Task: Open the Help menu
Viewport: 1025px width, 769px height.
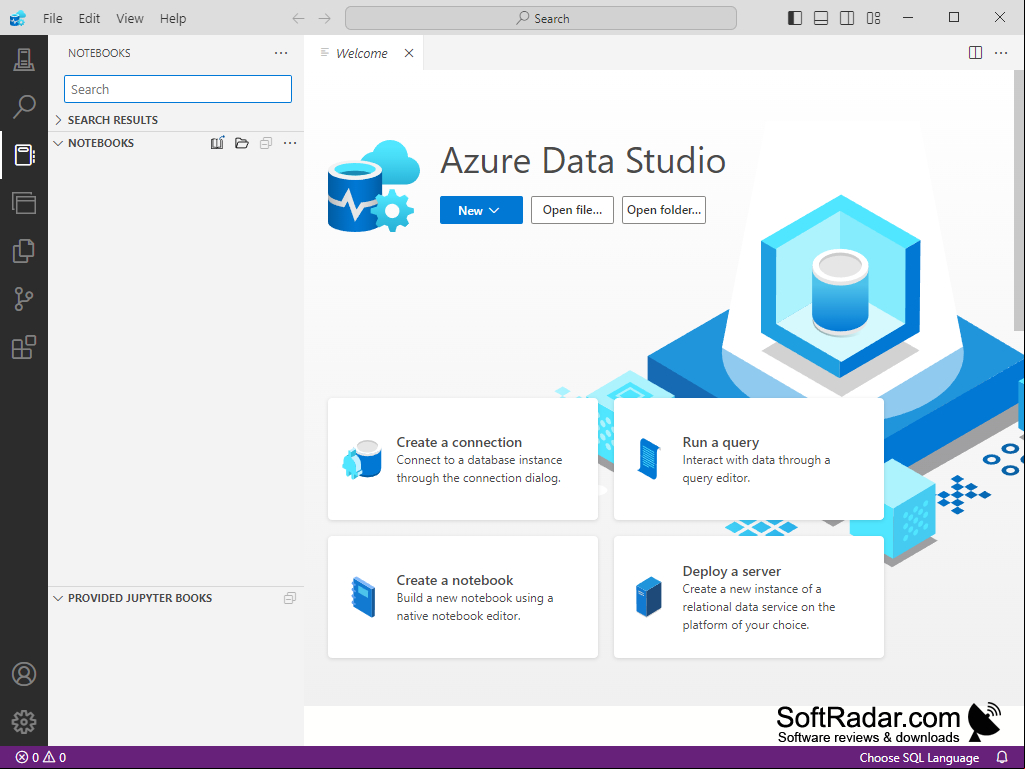Action: click(x=173, y=18)
